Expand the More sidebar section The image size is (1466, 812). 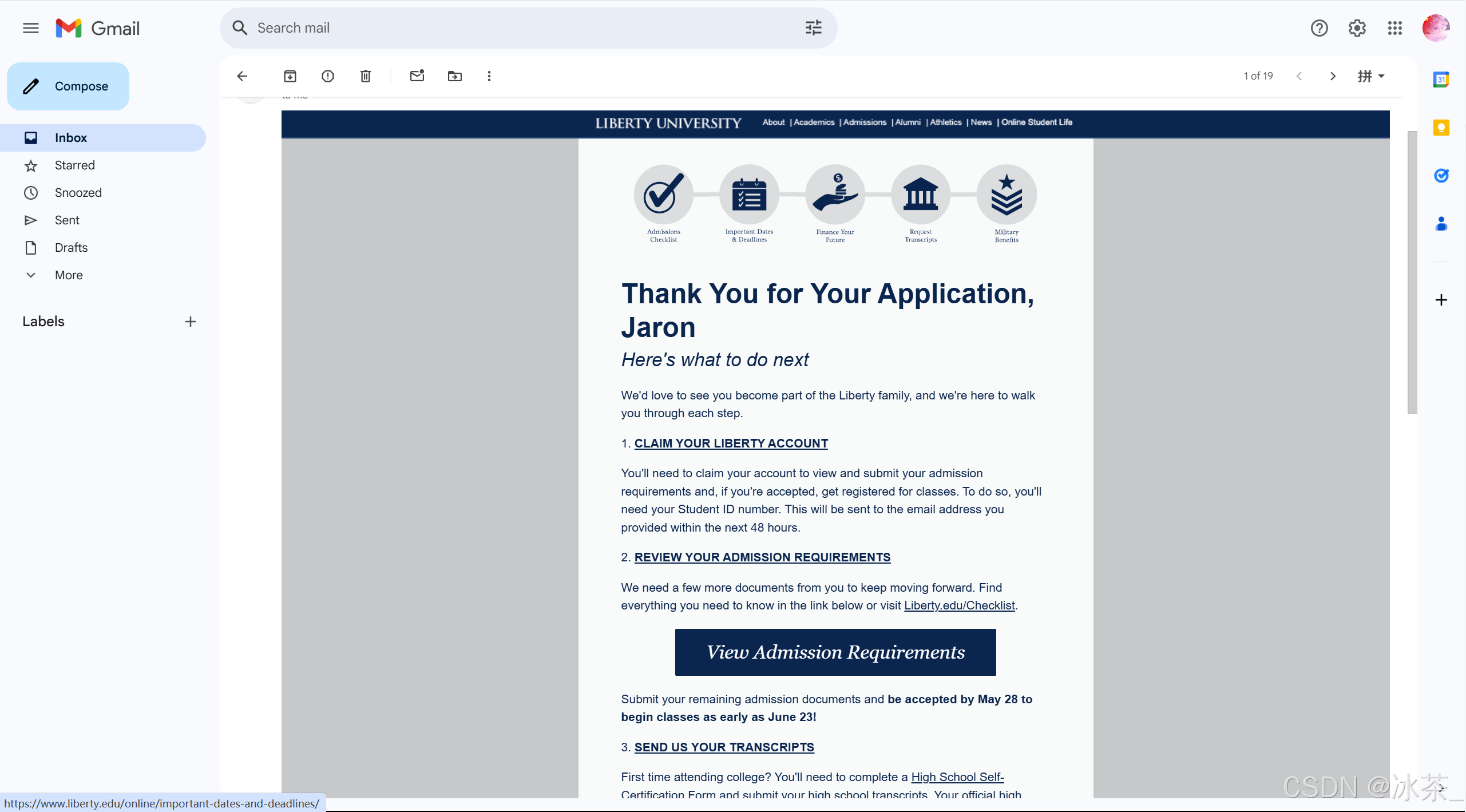69,275
